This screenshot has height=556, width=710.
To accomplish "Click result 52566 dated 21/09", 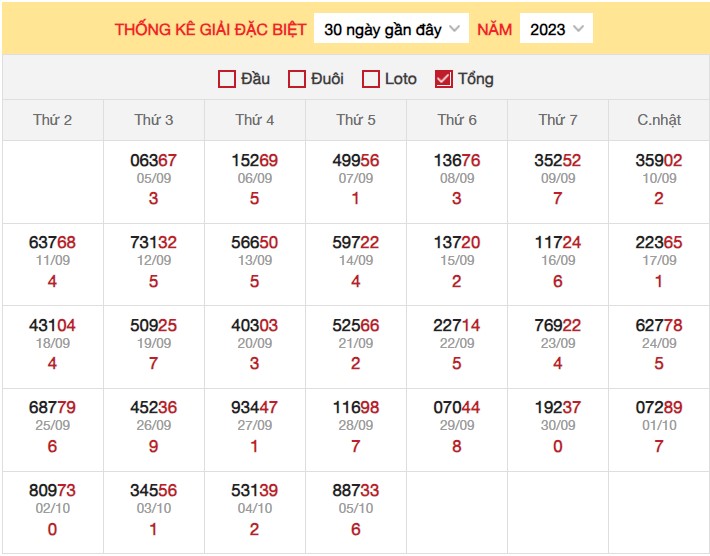I will 356,325.
